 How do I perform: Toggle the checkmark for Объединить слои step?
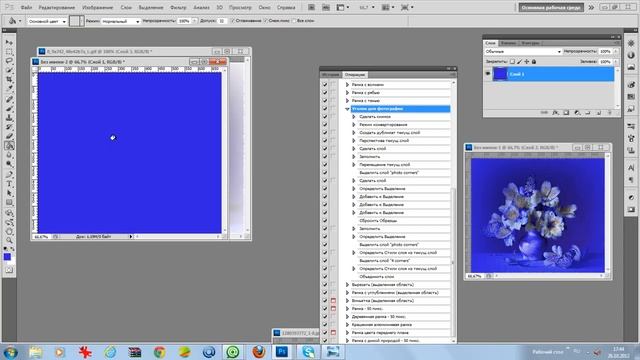pos(325,276)
